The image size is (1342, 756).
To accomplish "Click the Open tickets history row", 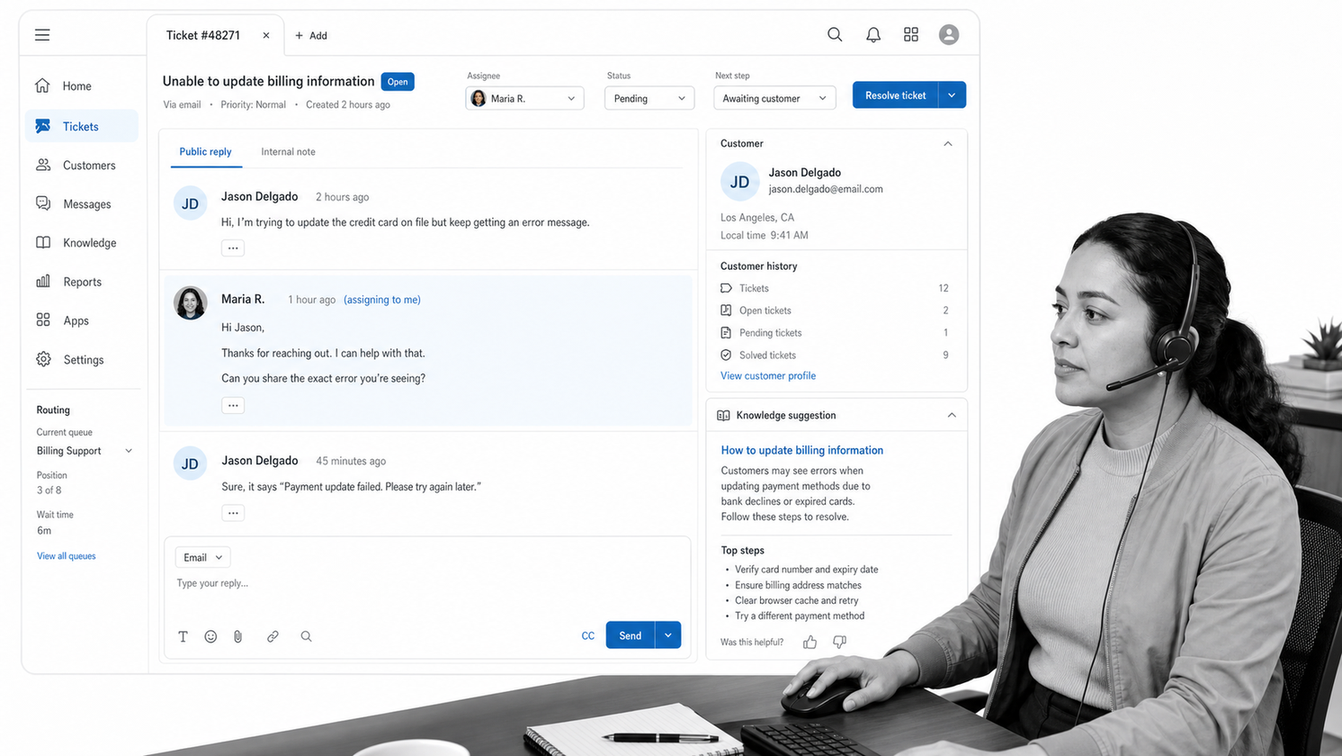I will (x=834, y=311).
